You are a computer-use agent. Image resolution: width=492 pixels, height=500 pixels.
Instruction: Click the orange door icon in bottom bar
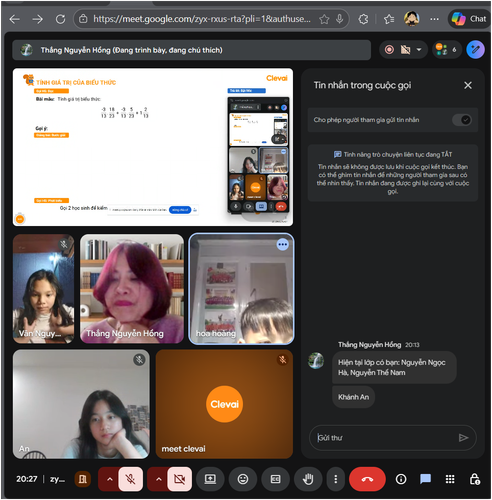click(82, 479)
